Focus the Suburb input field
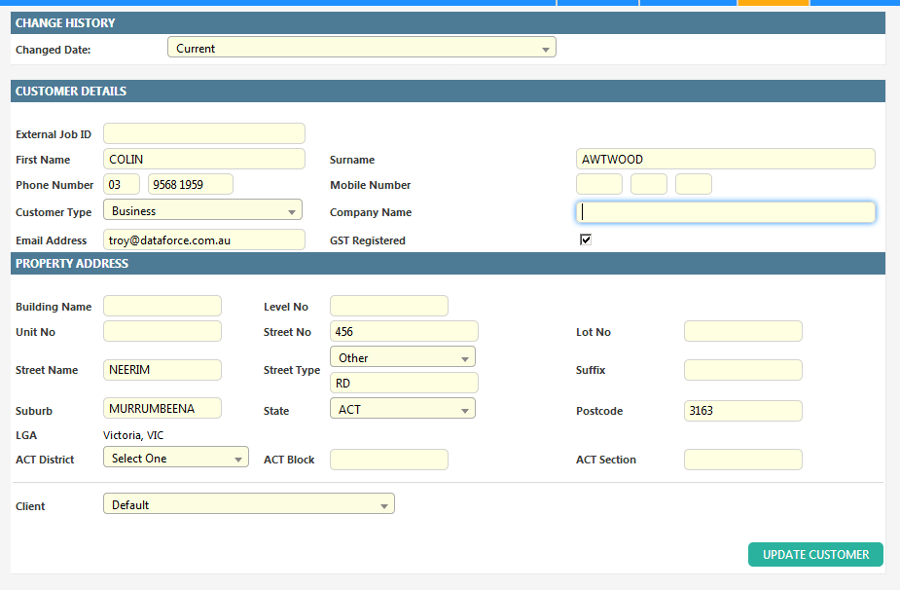Image resolution: width=900 pixels, height=590 pixels. click(x=162, y=408)
